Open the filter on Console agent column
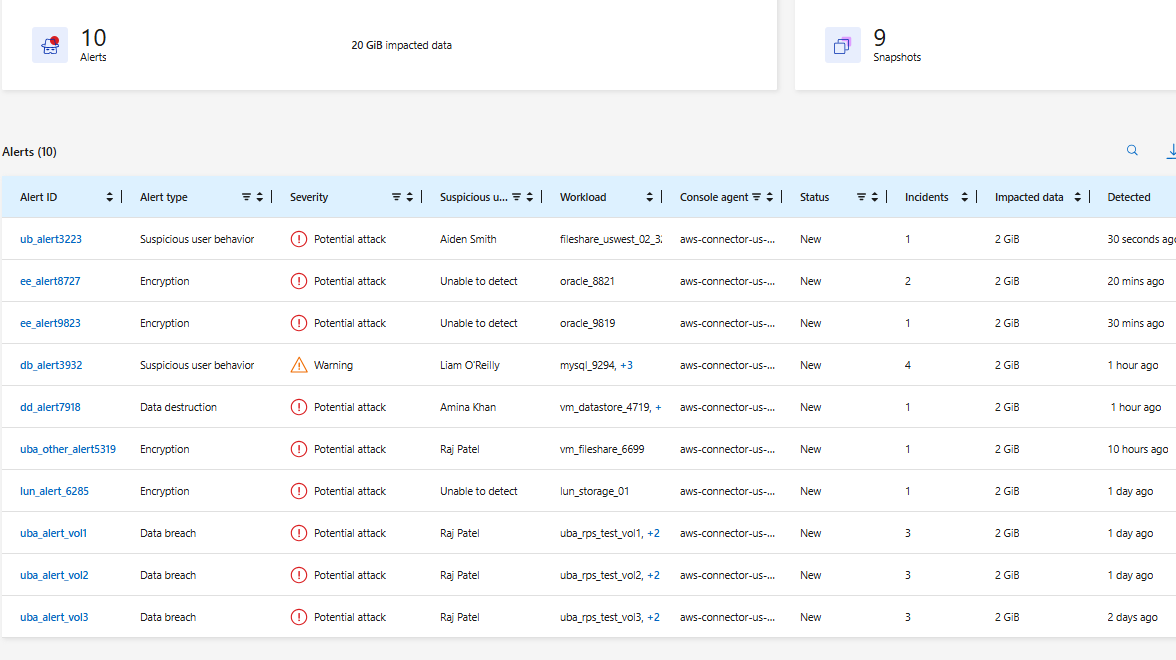1176x660 pixels. (757, 196)
